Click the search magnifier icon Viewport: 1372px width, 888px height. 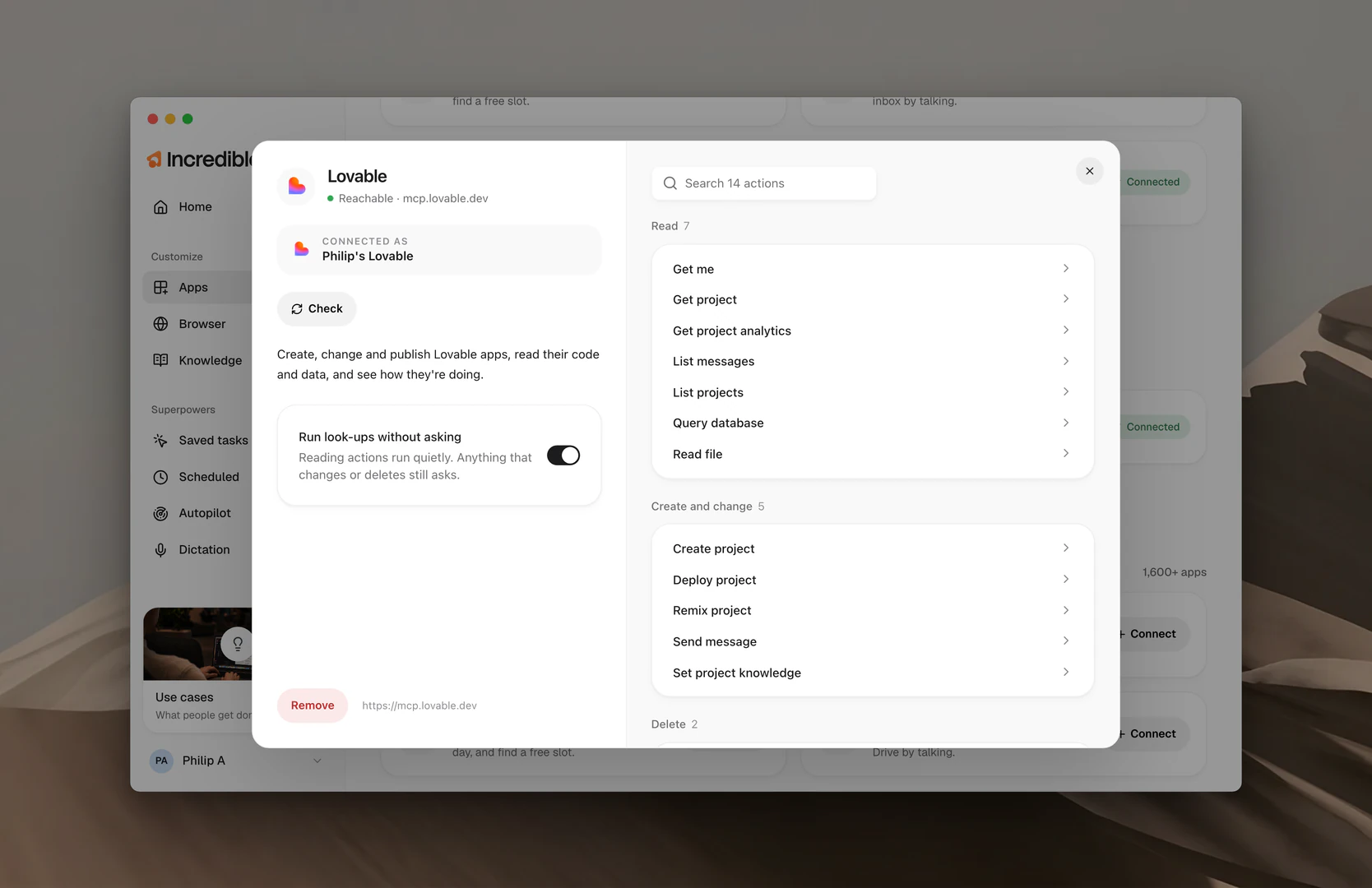click(670, 183)
